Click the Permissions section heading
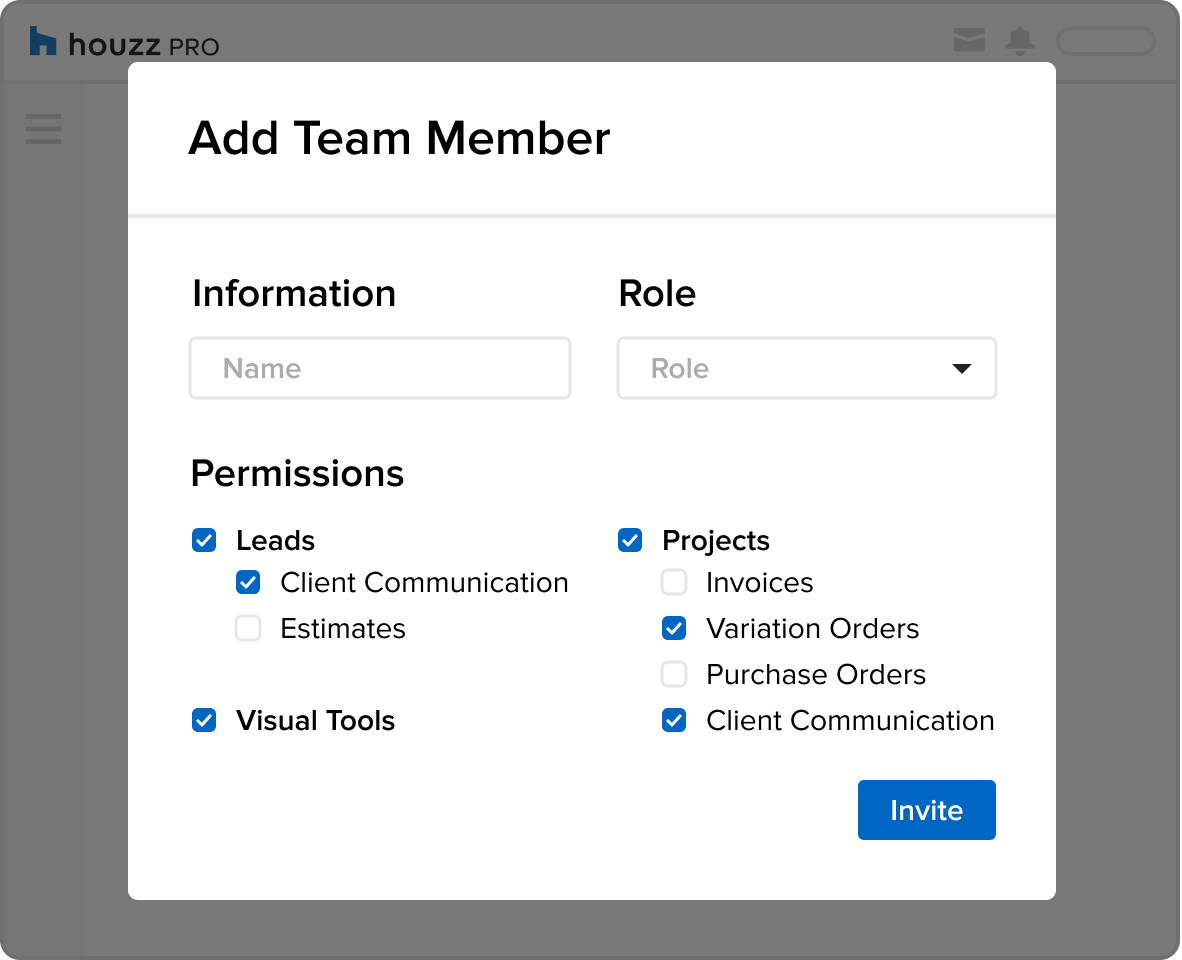Viewport: 1182px width, 960px height. pyautogui.click(x=297, y=474)
